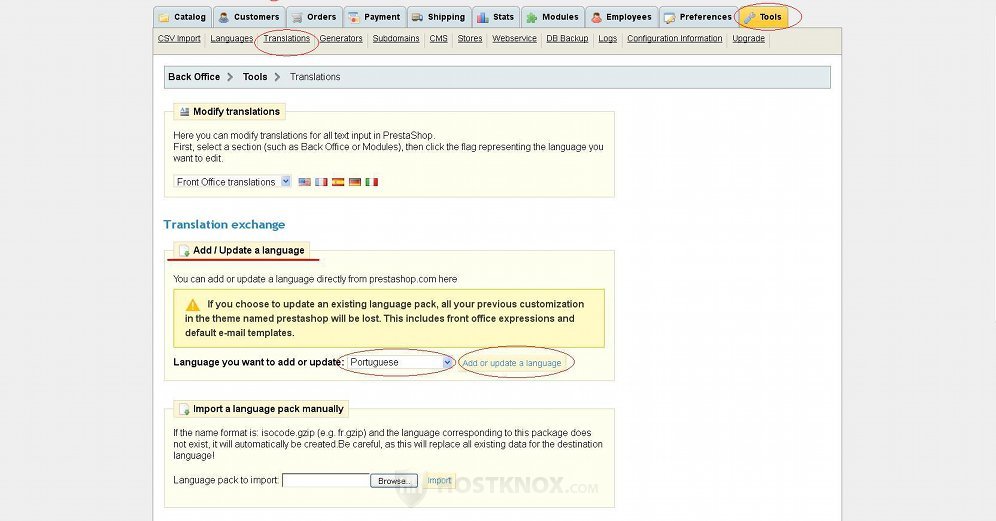The height and width of the screenshot is (521, 996).
Task: Click the Italian flag icon
Action: 372,182
